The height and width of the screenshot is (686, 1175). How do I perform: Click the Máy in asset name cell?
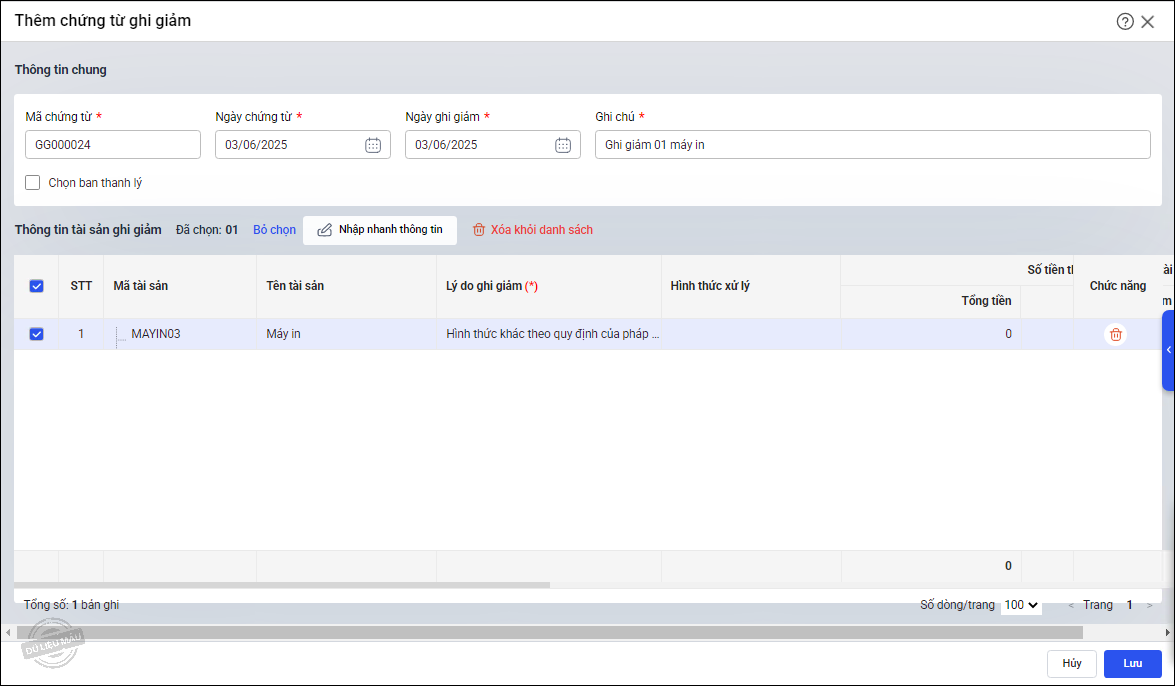pyautogui.click(x=346, y=334)
